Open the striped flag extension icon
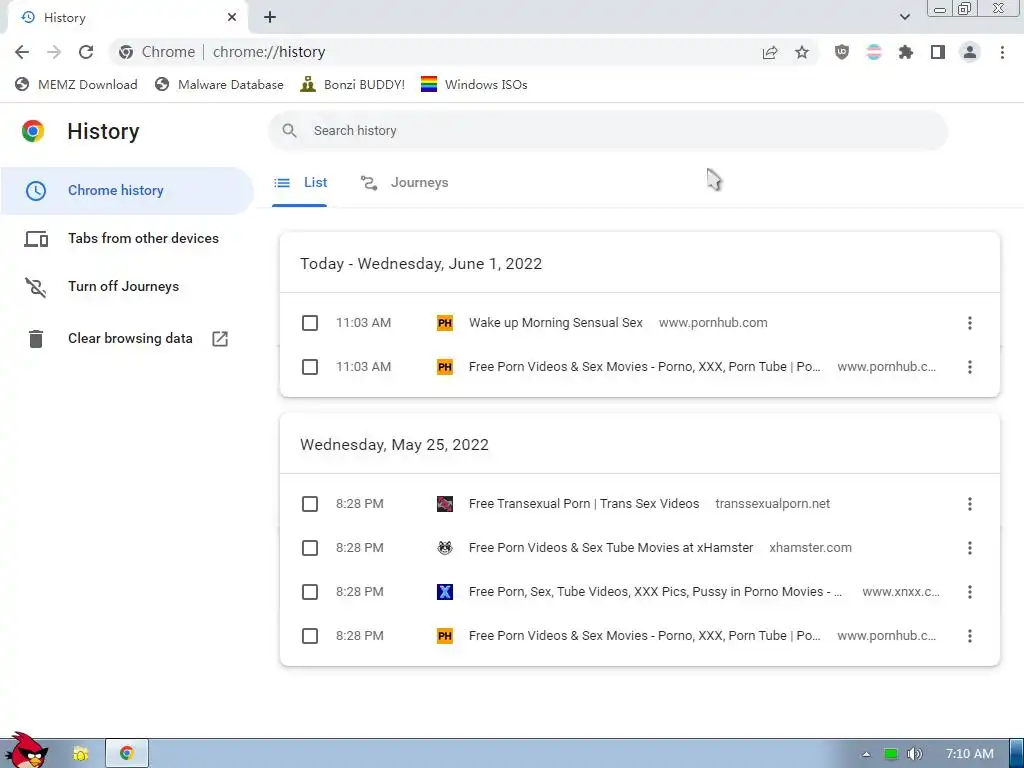This screenshot has width=1024, height=768. click(x=874, y=52)
